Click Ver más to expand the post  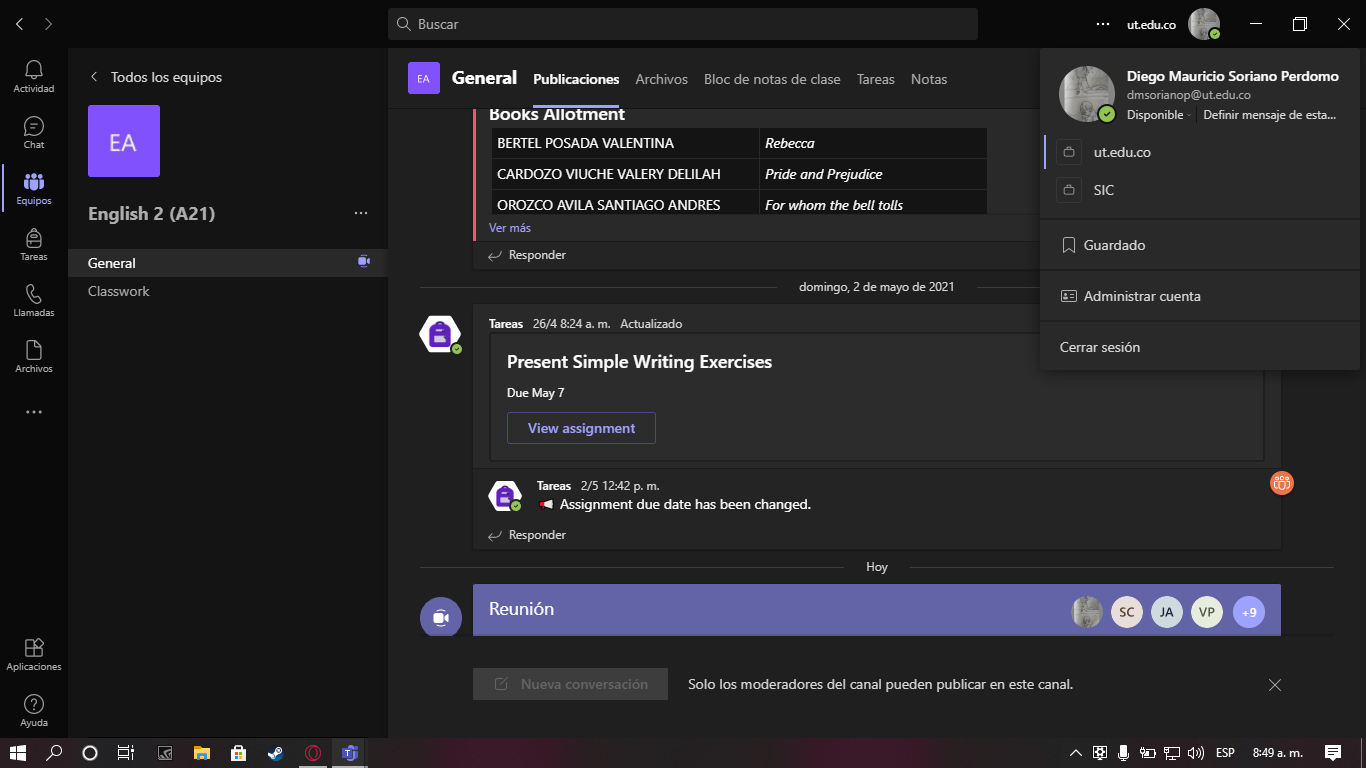click(x=510, y=228)
